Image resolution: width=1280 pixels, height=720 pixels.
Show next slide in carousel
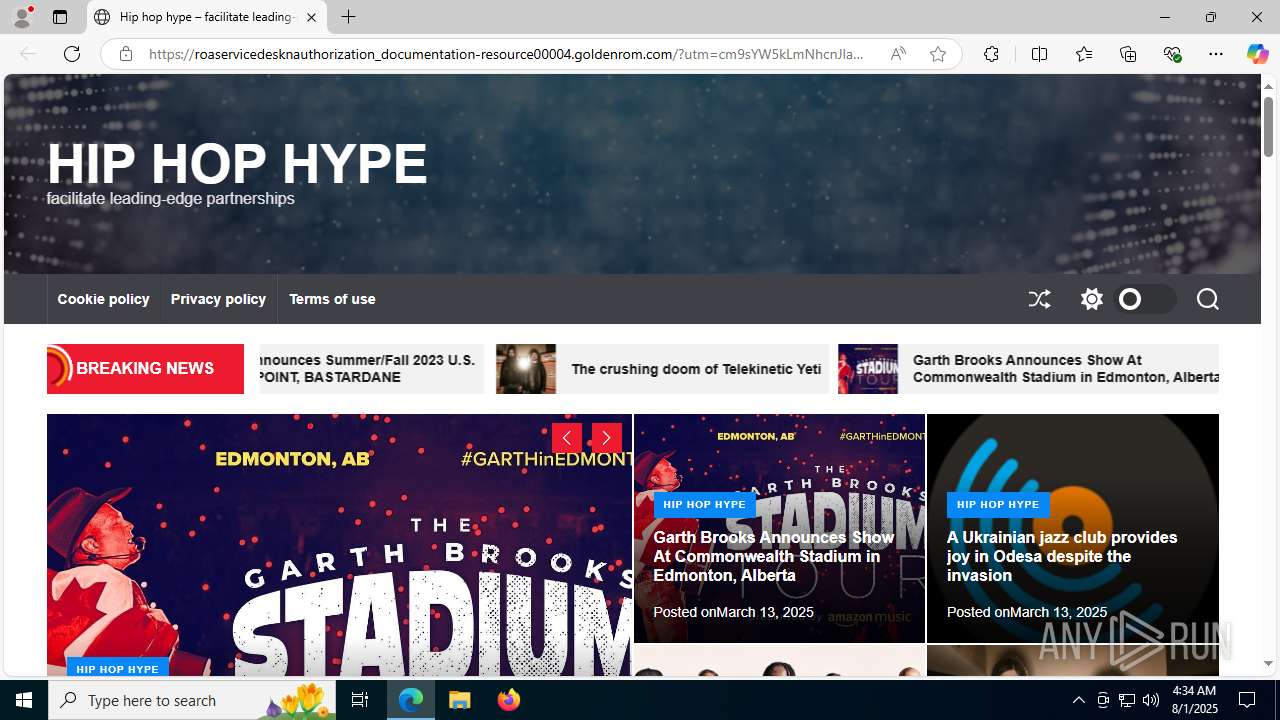point(606,438)
